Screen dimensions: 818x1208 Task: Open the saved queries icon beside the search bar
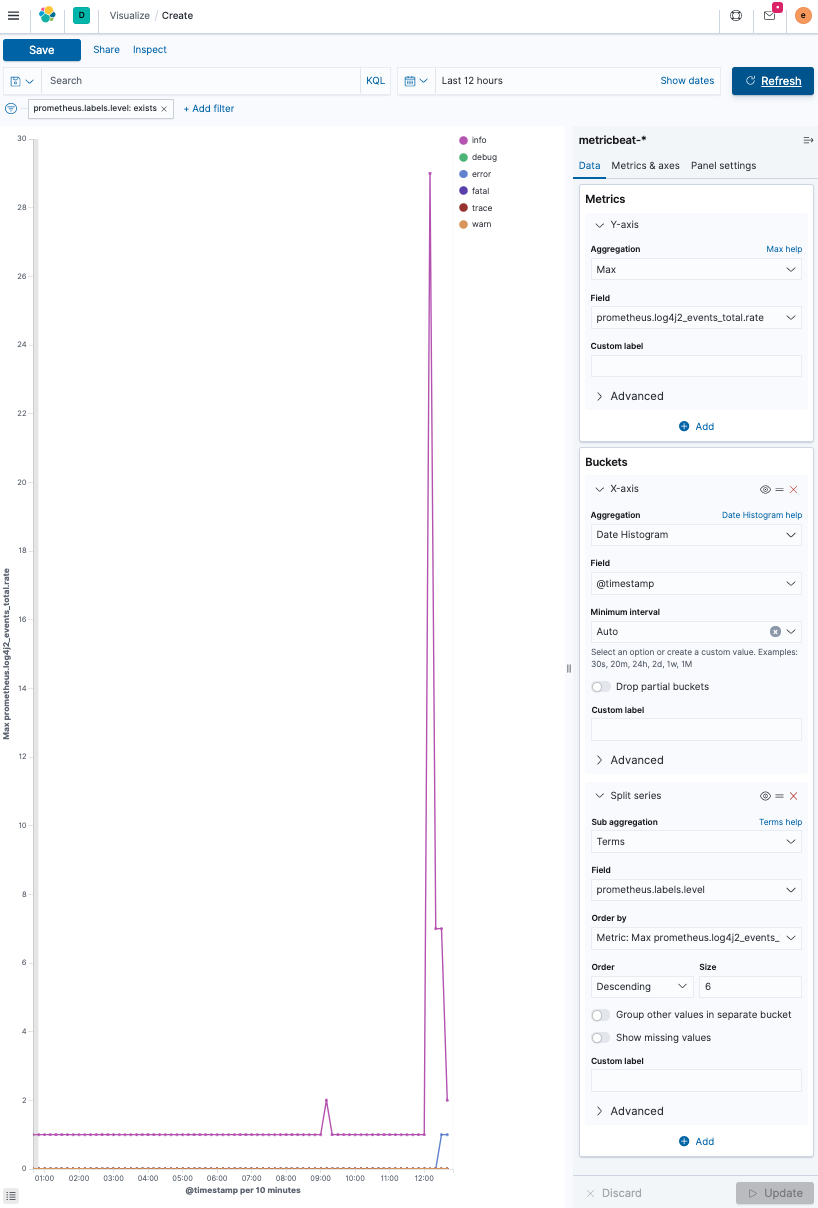click(22, 81)
